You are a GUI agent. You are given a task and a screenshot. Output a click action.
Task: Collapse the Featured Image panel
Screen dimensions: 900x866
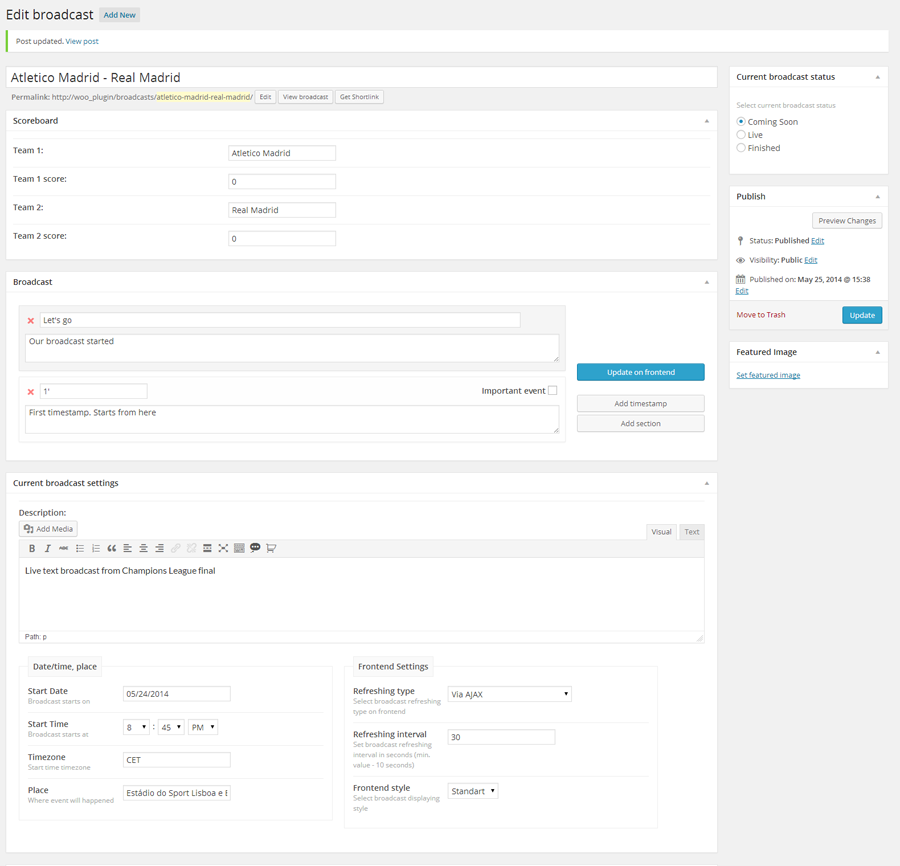pyautogui.click(x=878, y=352)
